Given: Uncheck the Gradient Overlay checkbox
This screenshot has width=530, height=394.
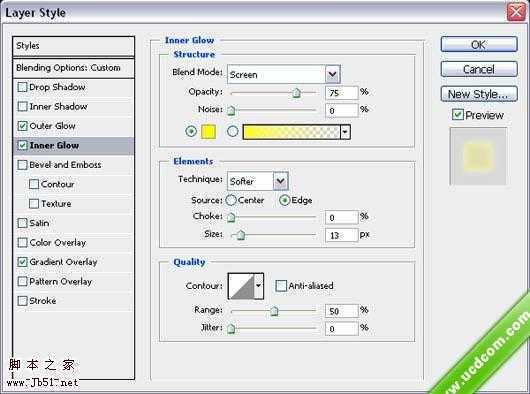Looking at the screenshot, I should [x=22, y=262].
